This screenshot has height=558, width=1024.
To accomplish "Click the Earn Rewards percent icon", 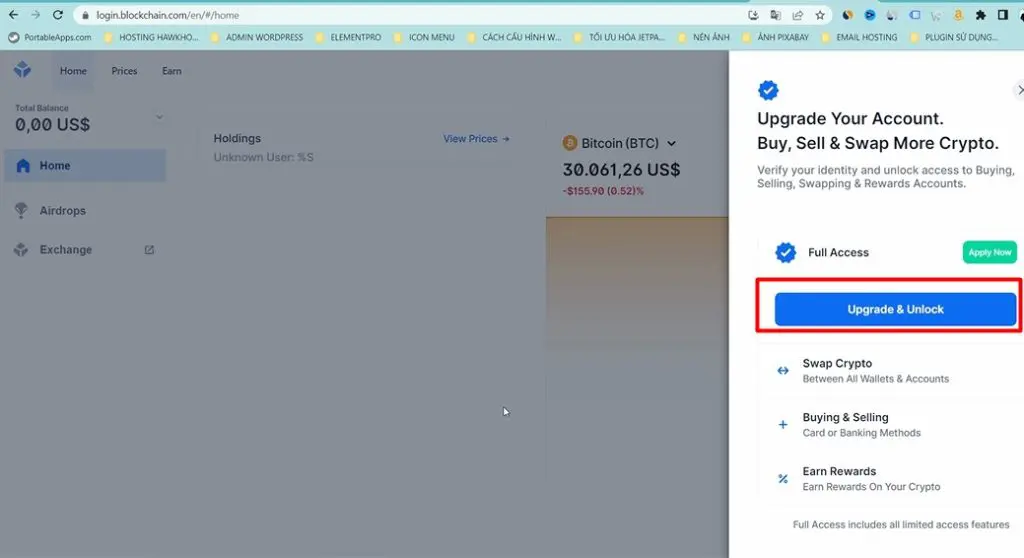I will (x=783, y=479).
